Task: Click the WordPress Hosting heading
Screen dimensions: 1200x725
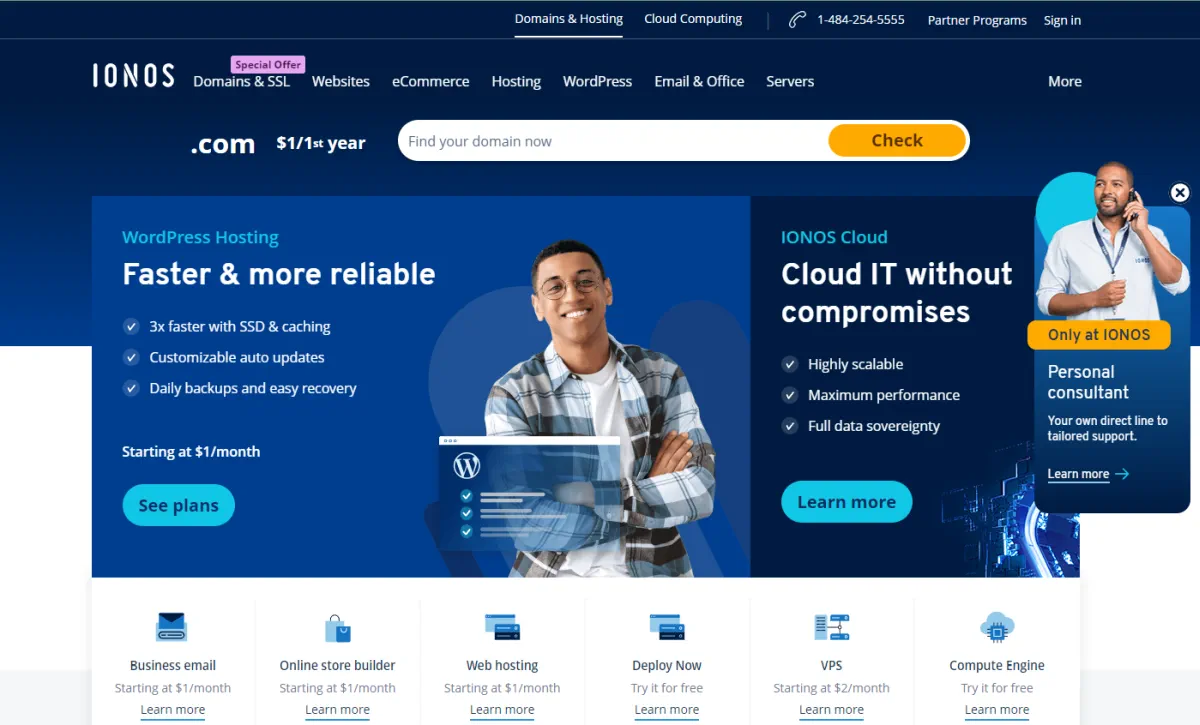Action: pos(200,237)
